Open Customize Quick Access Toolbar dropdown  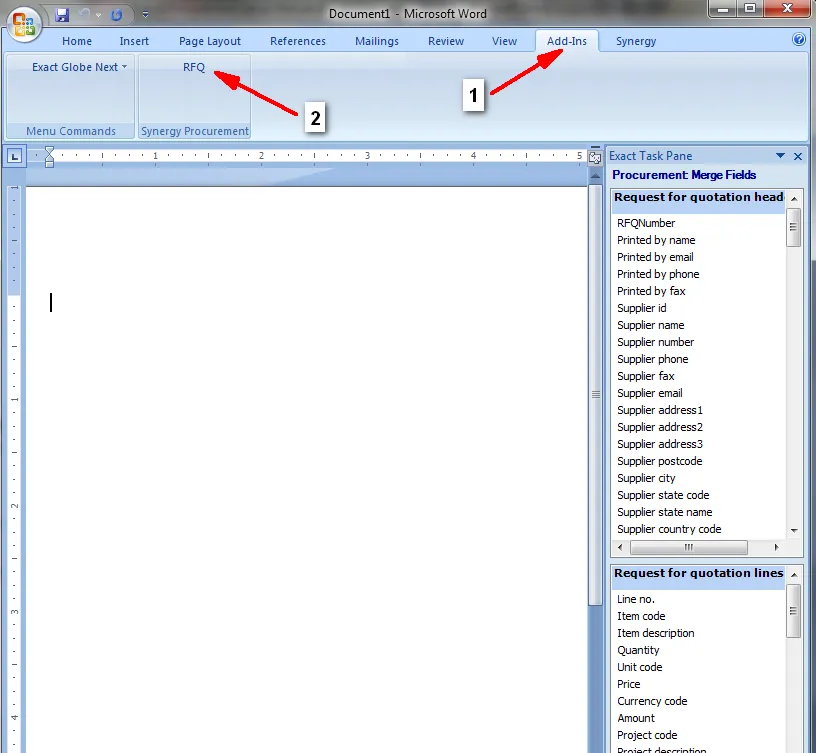tap(145, 15)
